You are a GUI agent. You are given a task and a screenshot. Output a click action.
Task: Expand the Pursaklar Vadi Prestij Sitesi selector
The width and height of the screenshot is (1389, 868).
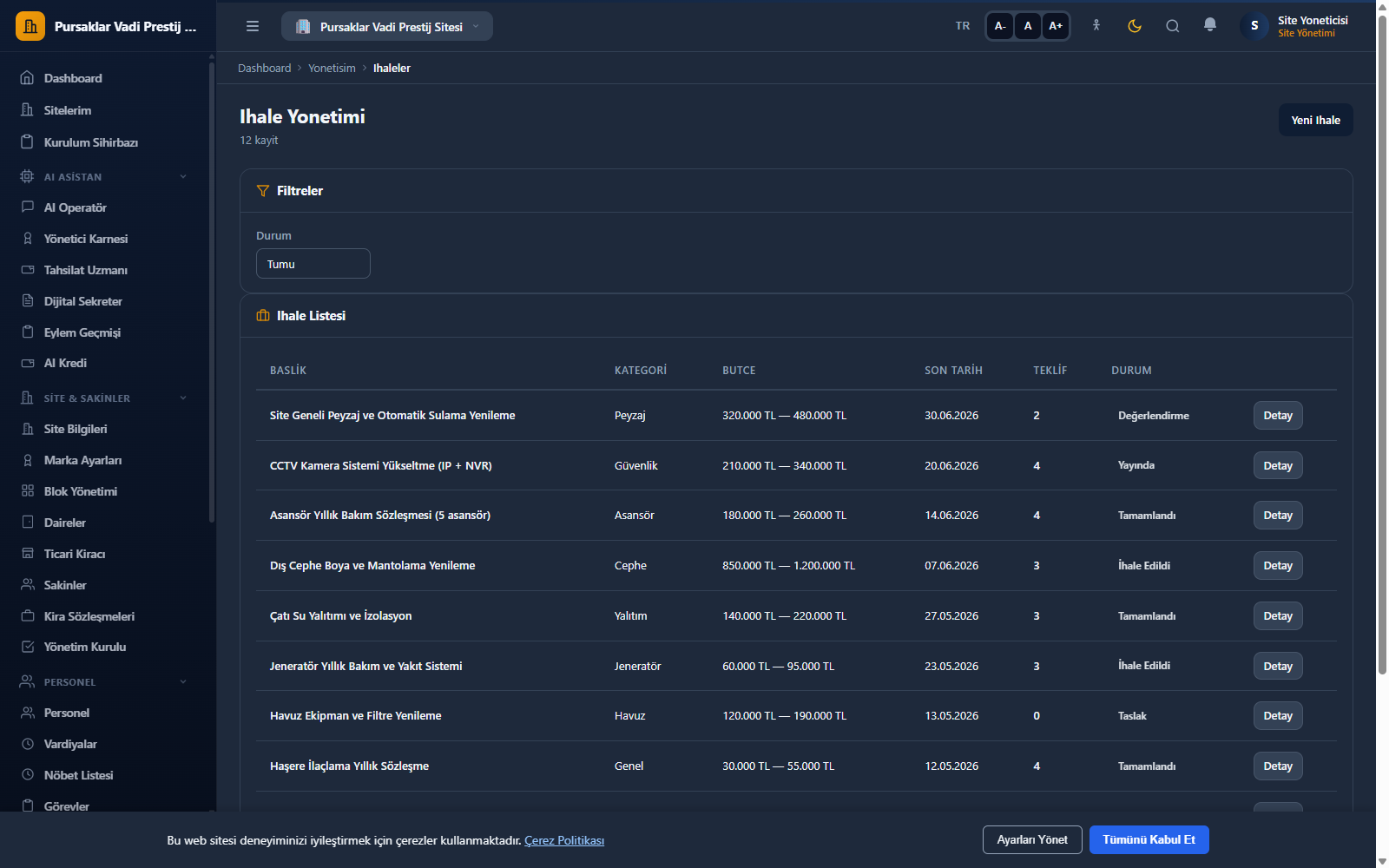[387, 26]
